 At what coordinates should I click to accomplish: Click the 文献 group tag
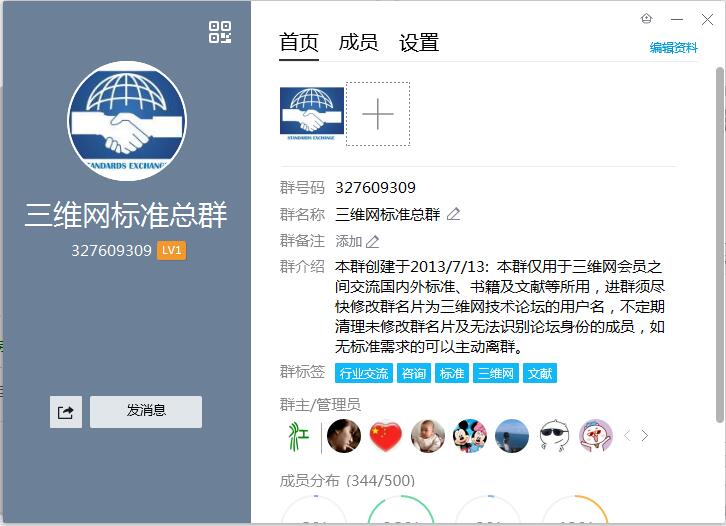pyautogui.click(x=540, y=373)
